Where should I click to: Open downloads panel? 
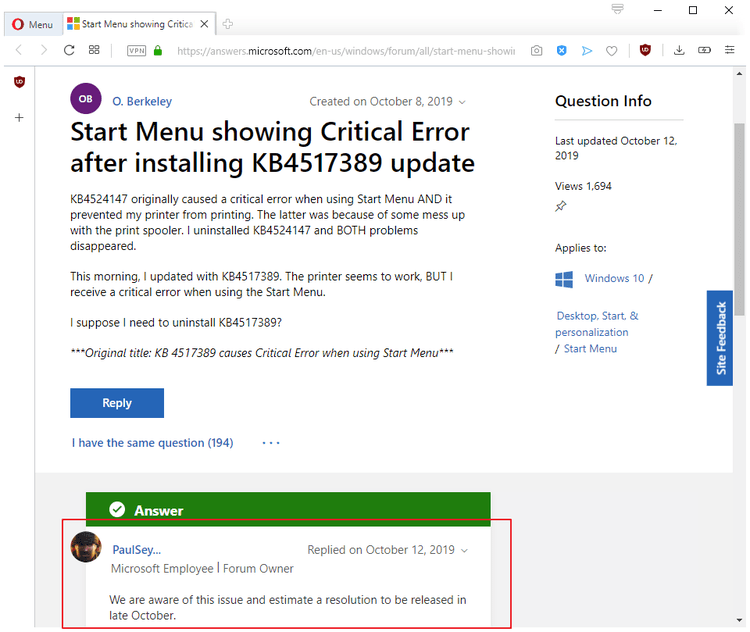[679, 50]
